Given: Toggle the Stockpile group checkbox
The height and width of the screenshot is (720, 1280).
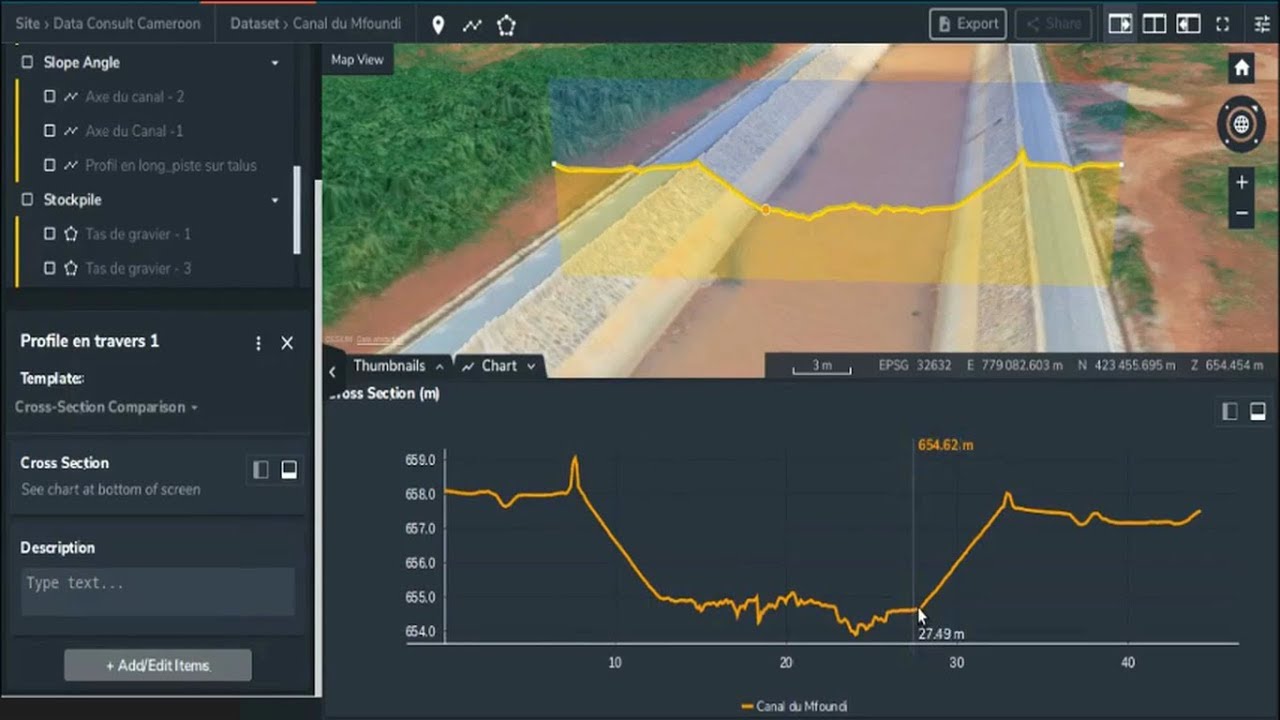Looking at the screenshot, I should click(27, 200).
